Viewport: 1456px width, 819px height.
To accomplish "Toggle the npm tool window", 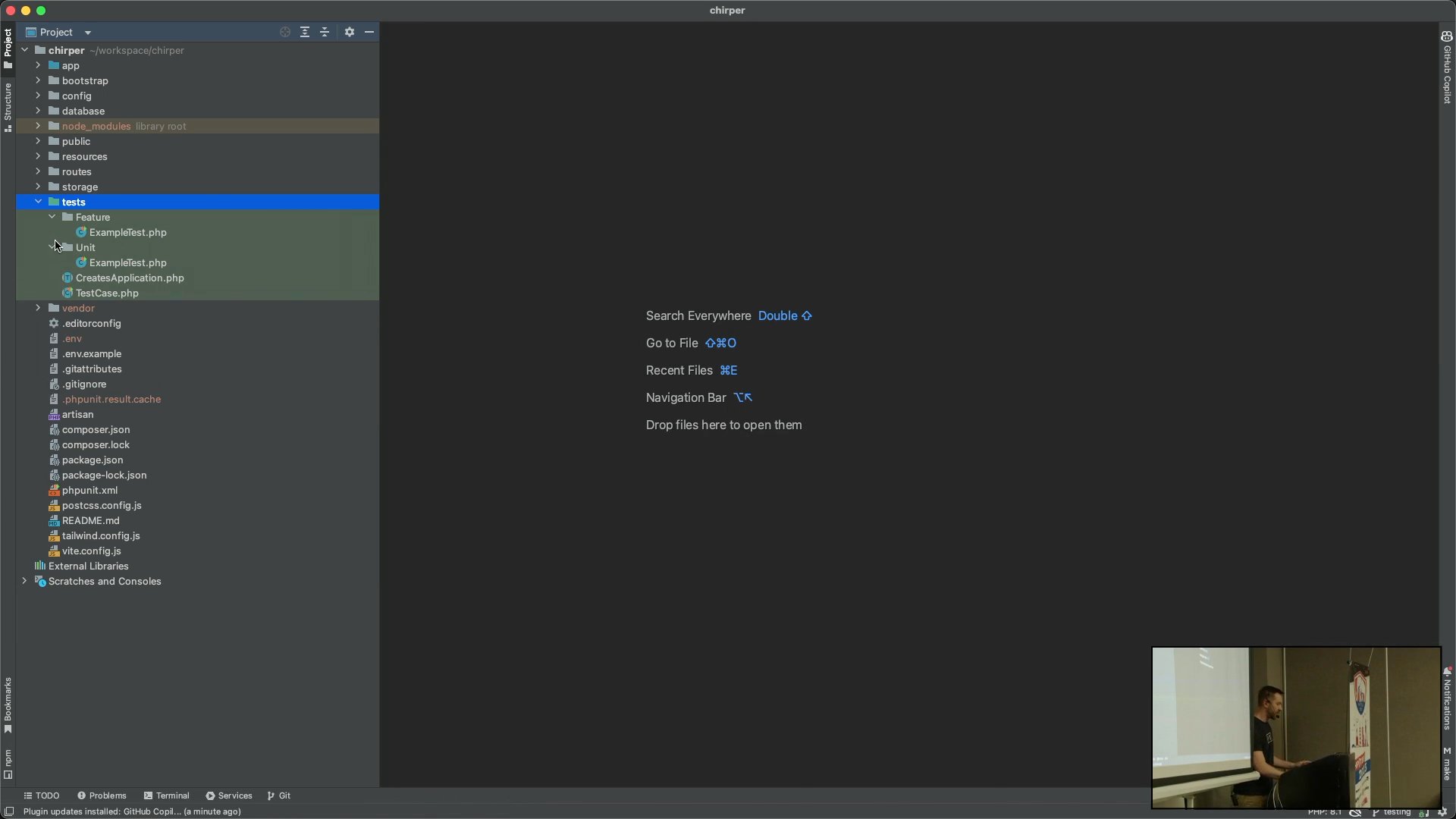I will coord(8,764).
